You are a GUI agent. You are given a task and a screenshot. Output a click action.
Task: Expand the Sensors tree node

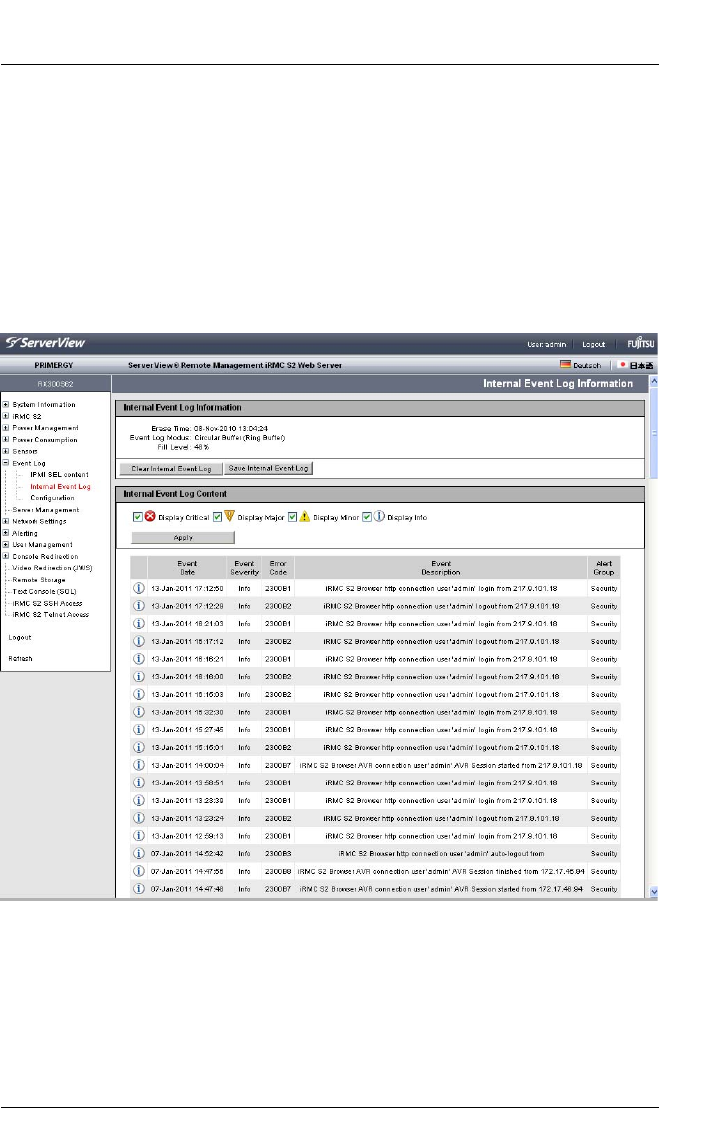6,451
